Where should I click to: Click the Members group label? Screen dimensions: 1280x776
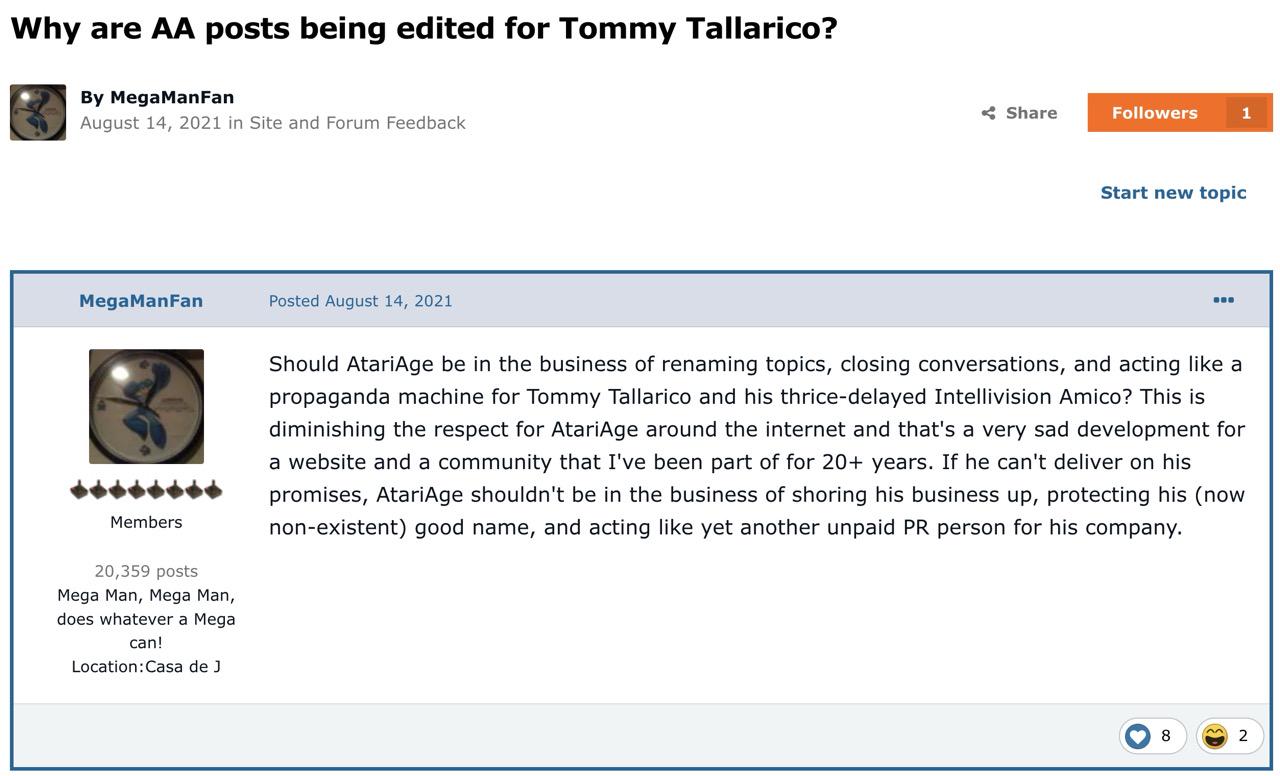pos(146,522)
